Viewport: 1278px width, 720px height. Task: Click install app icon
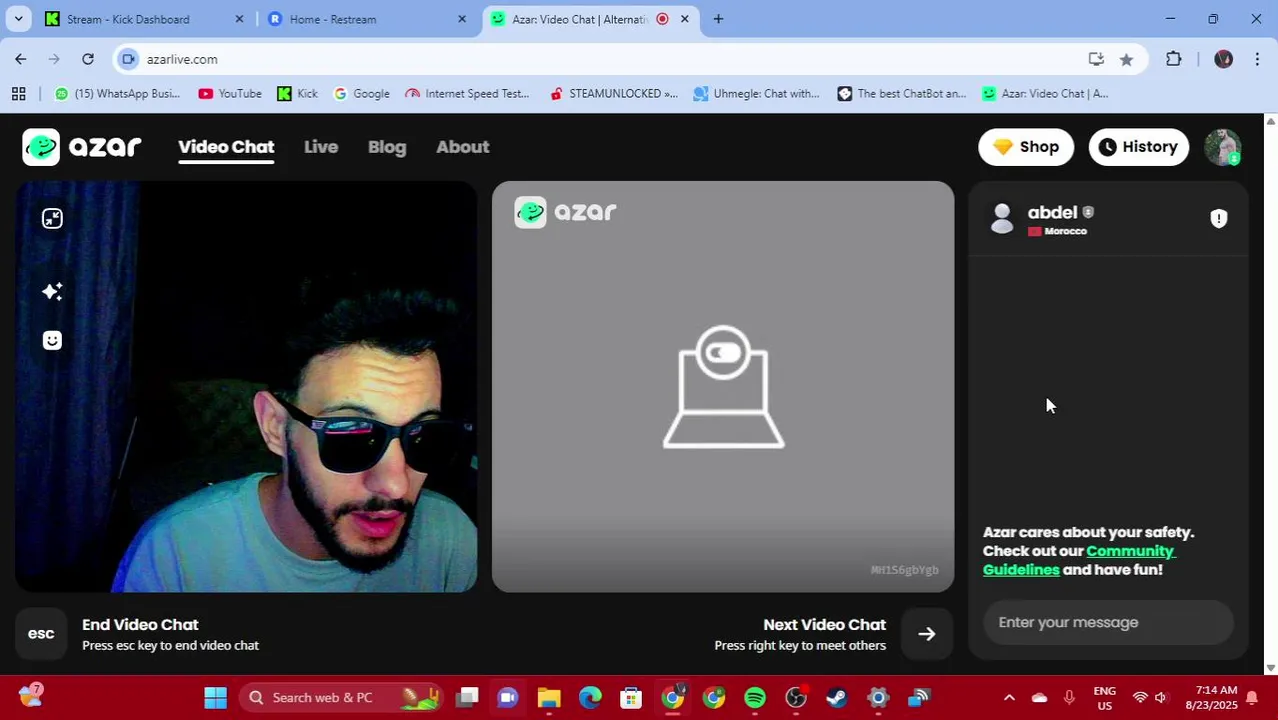1096,59
